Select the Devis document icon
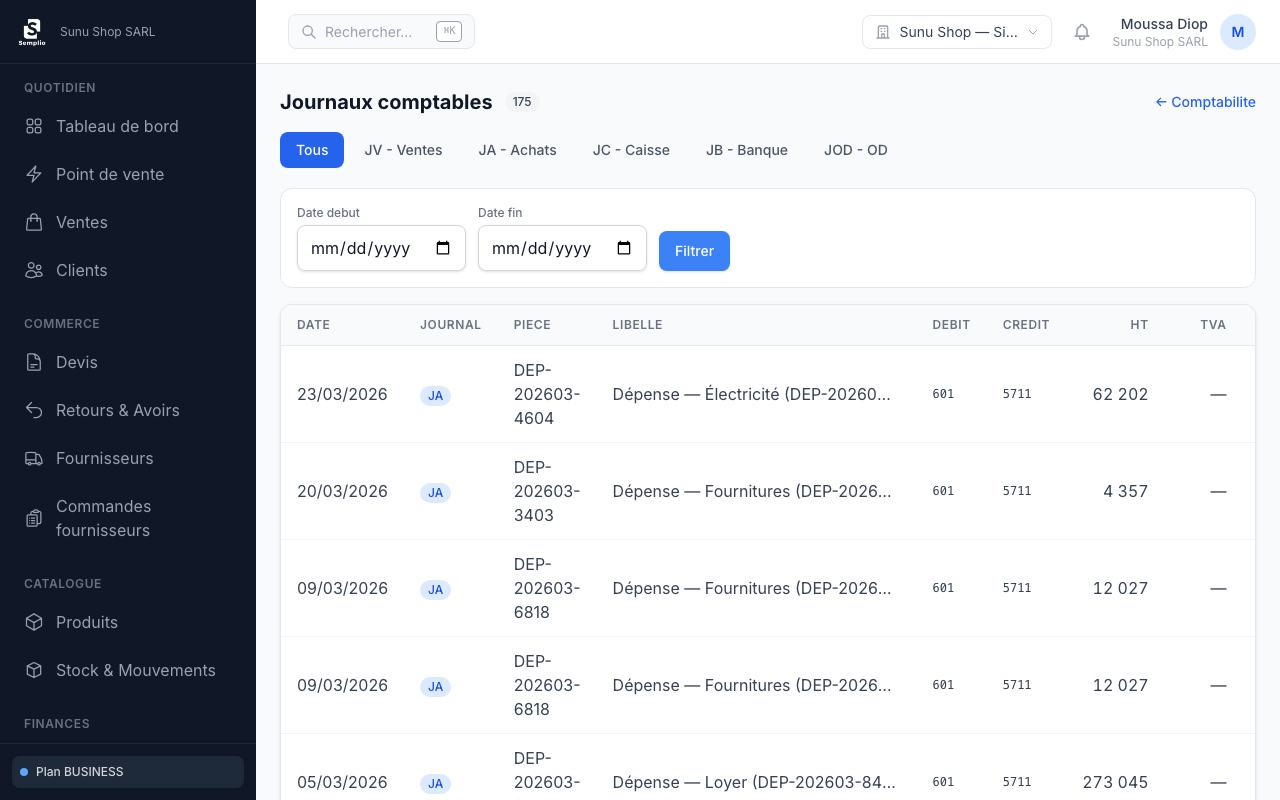Image resolution: width=1280 pixels, height=800 pixels. click(x=33, y=362)
